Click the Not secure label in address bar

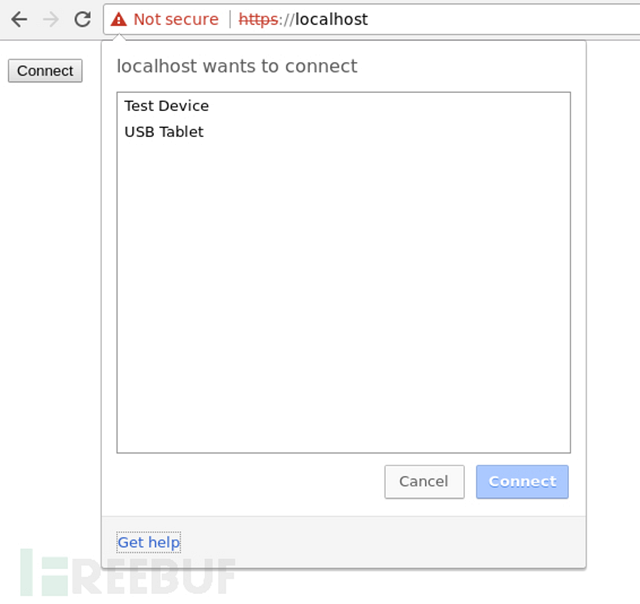176,19
